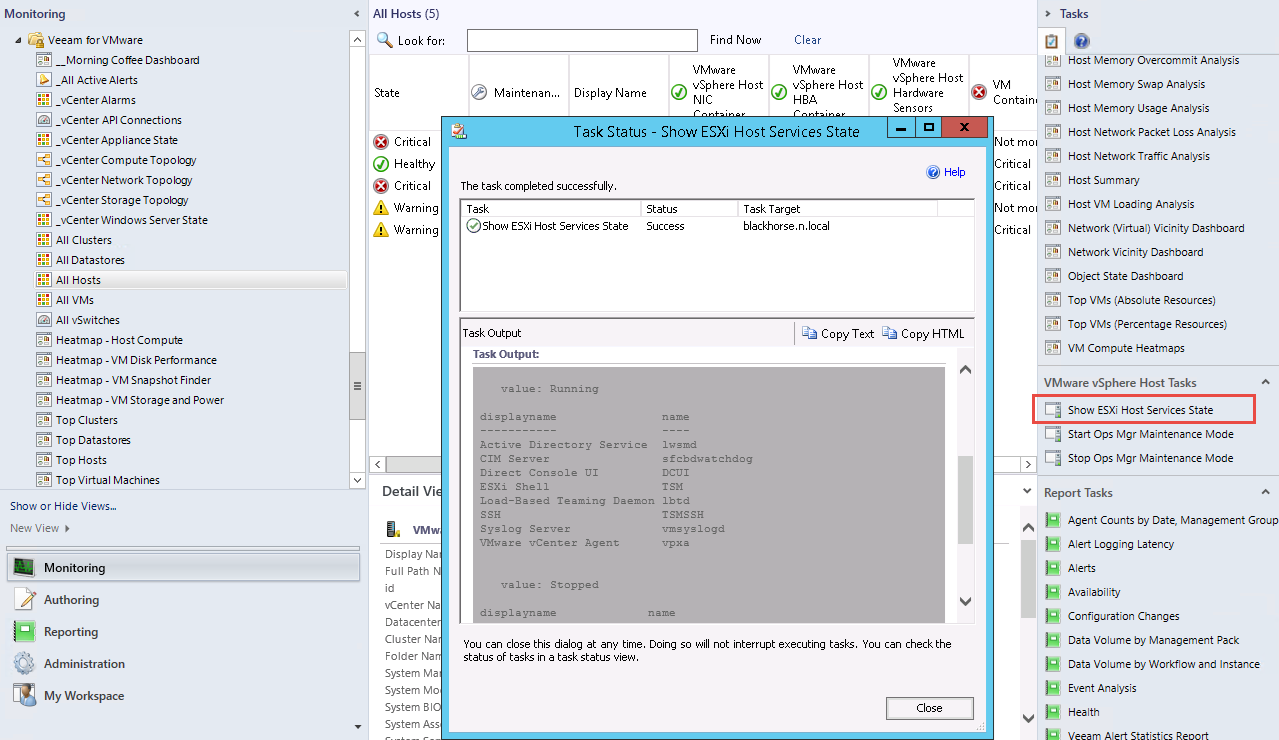Click the Close button in Task Status dialog
The height and width of the screenshot is (740, 1279).
click(929, 708)
